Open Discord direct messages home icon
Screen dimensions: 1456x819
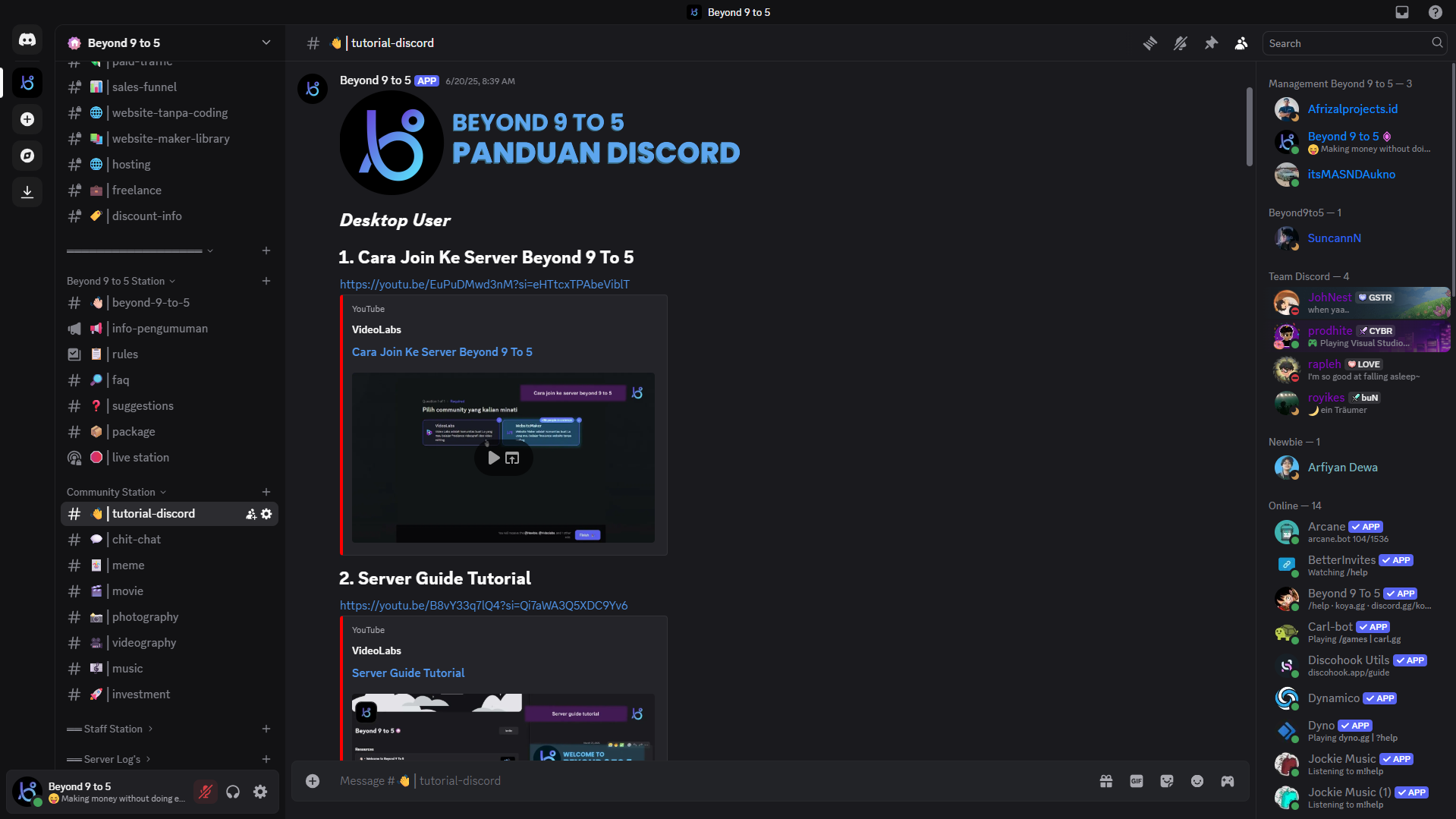click(27, 40)
